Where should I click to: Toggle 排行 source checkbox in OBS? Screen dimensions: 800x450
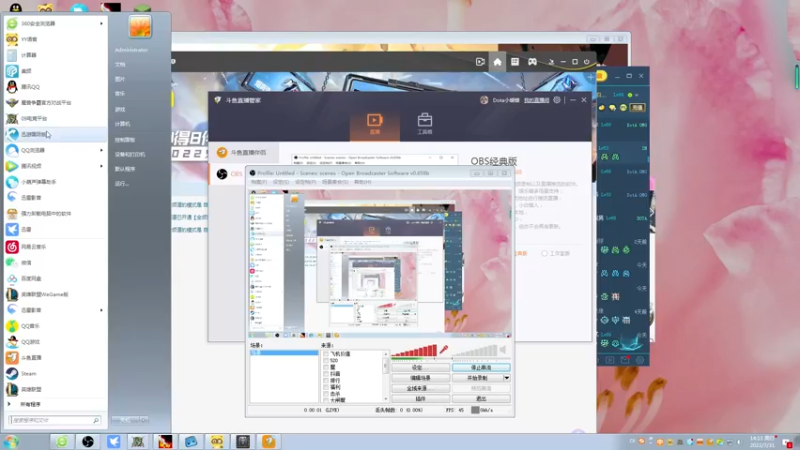click(326, 380)
